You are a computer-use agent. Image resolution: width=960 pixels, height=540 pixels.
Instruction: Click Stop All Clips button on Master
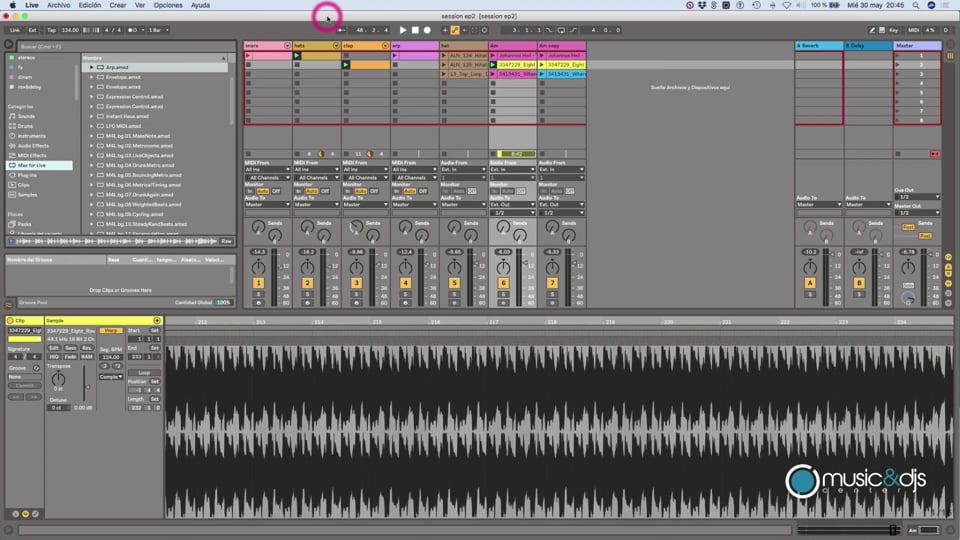coord(934,154)
